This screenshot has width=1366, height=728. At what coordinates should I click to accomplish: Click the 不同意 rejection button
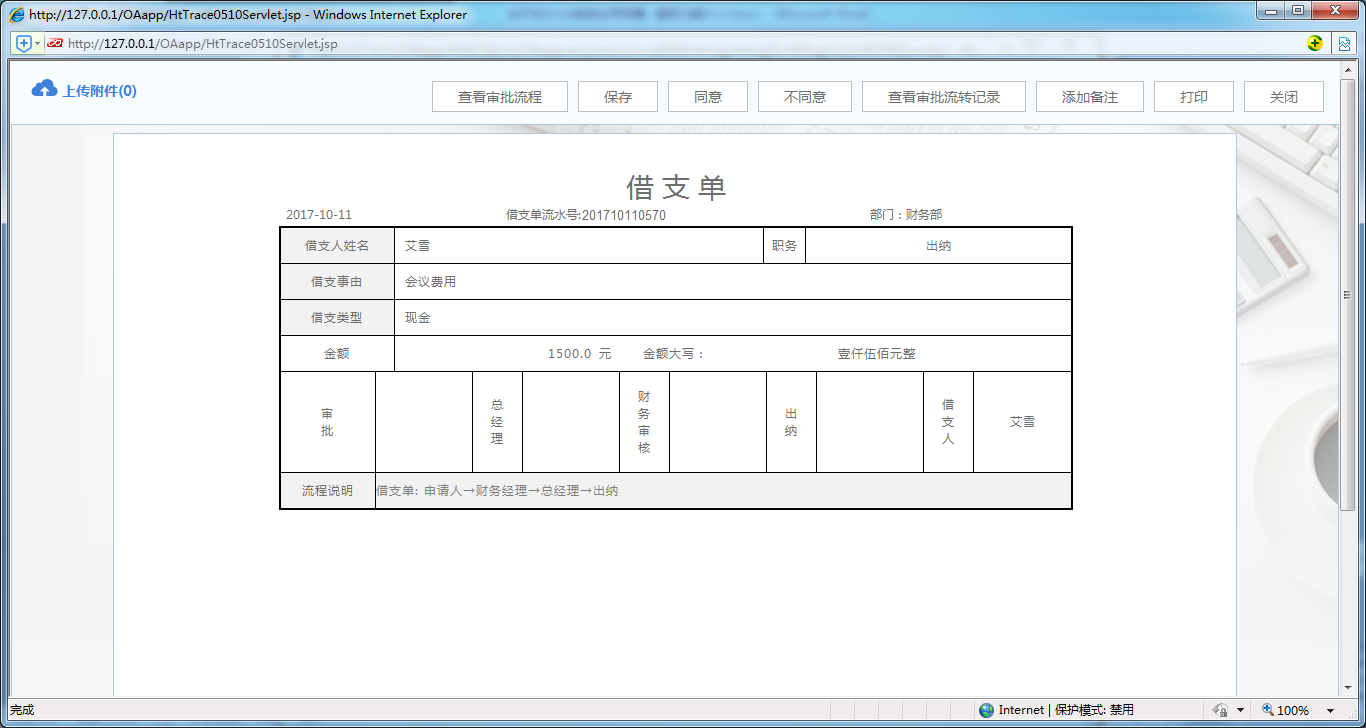[805, 96]
